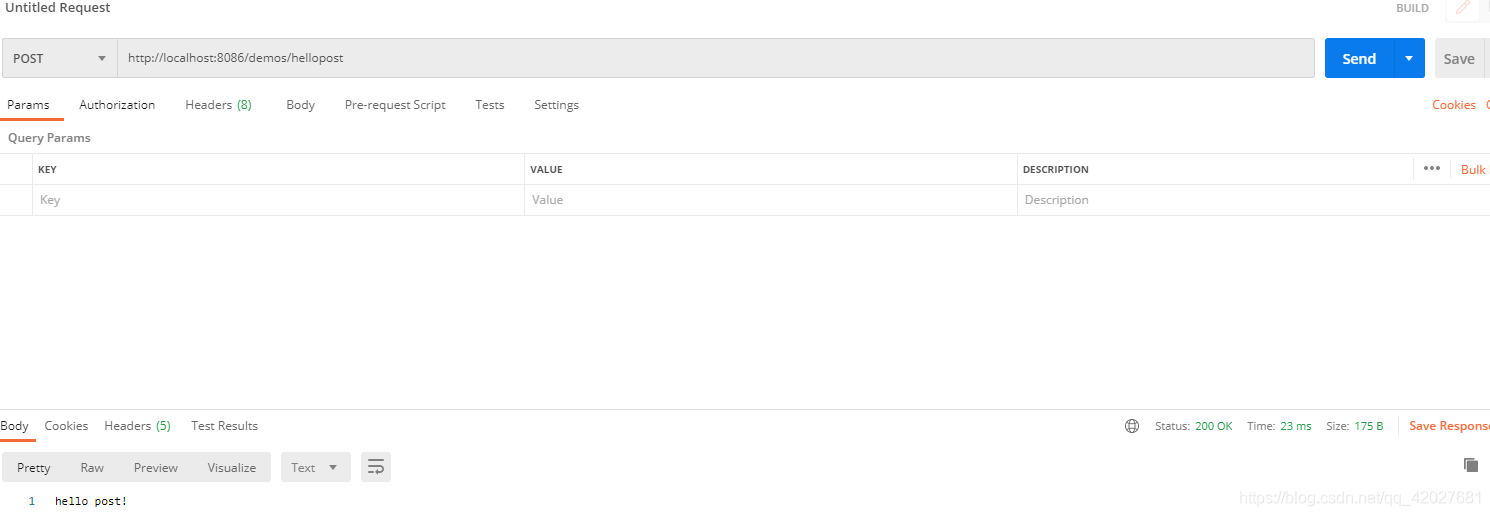Click the Save button
This screenshot has height=516, width=1490.
(1459, 58)
